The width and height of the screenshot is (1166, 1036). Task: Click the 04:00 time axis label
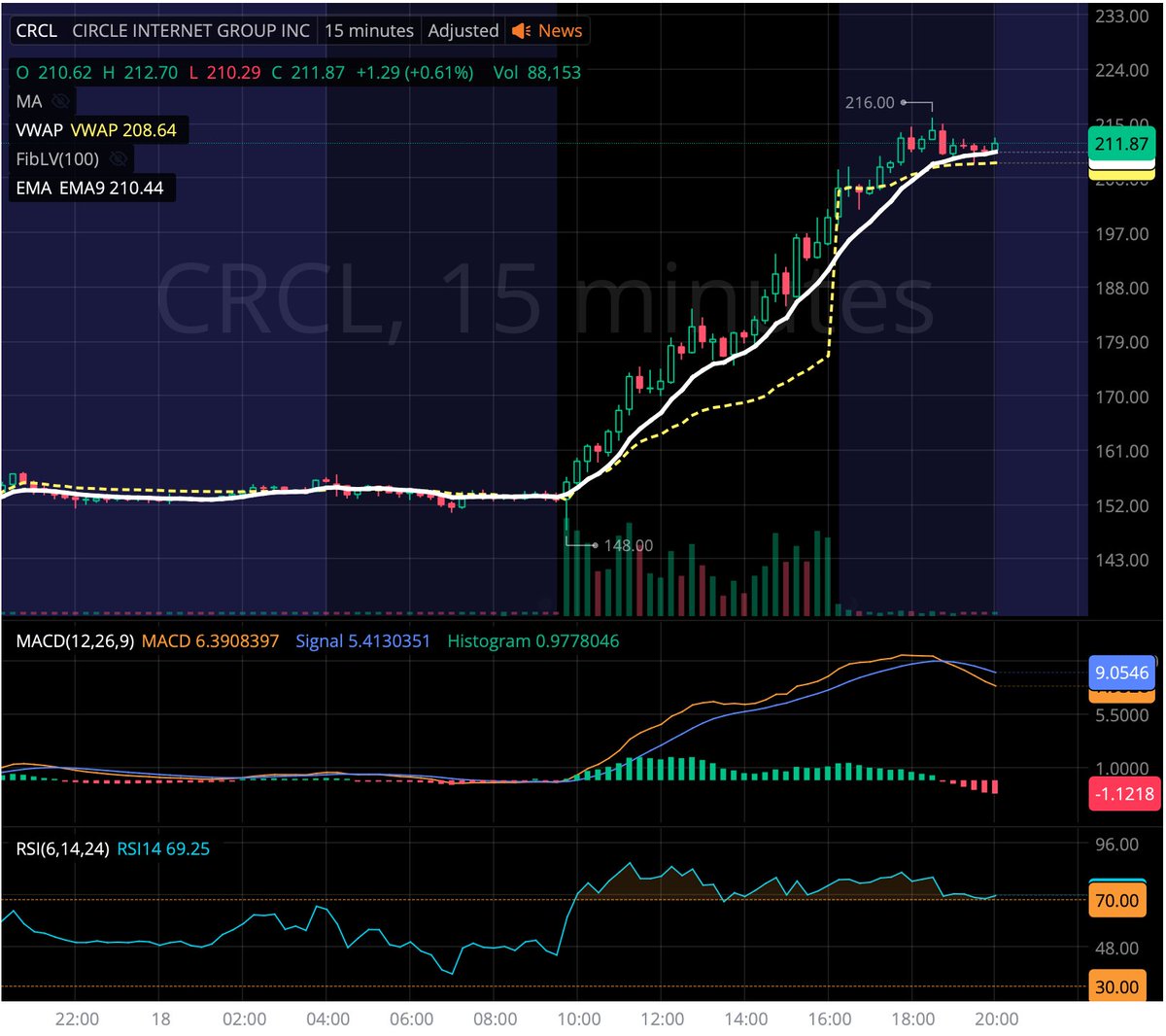pos(327,1019)
